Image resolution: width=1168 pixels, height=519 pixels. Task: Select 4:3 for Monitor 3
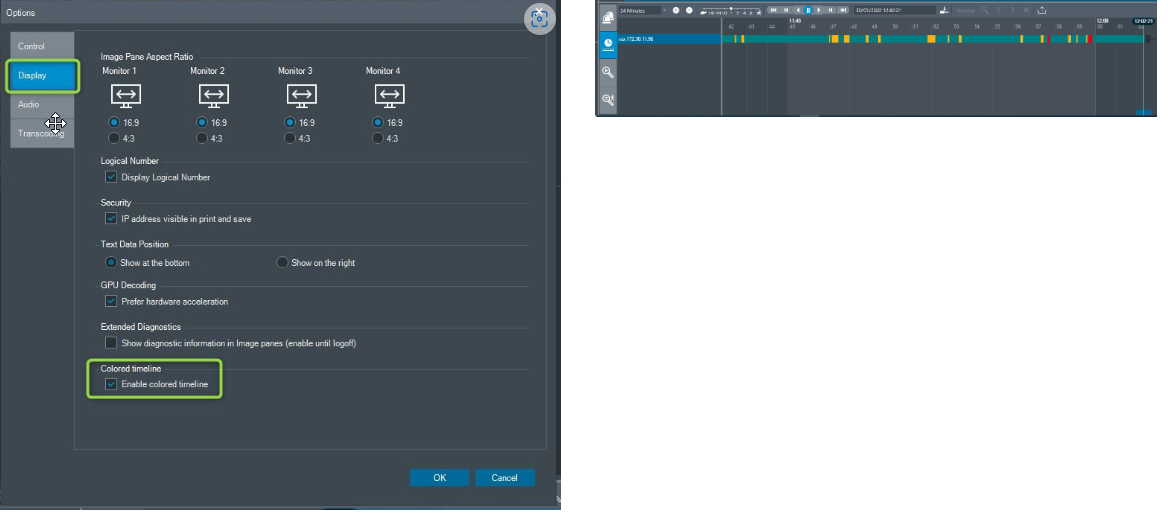pos(290,138)
